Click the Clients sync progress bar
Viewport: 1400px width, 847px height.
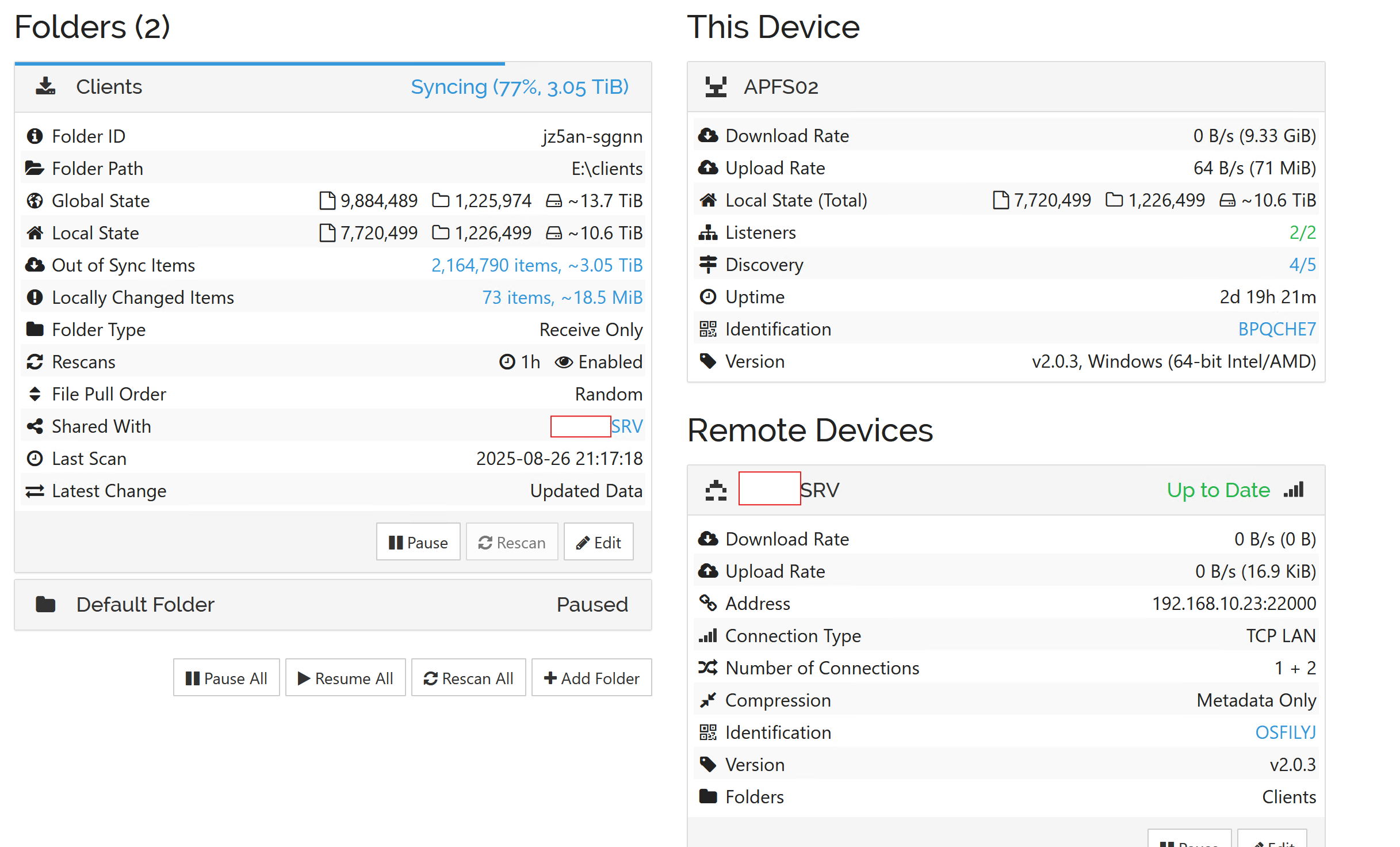pyautogui.click(x=259, y=63)
